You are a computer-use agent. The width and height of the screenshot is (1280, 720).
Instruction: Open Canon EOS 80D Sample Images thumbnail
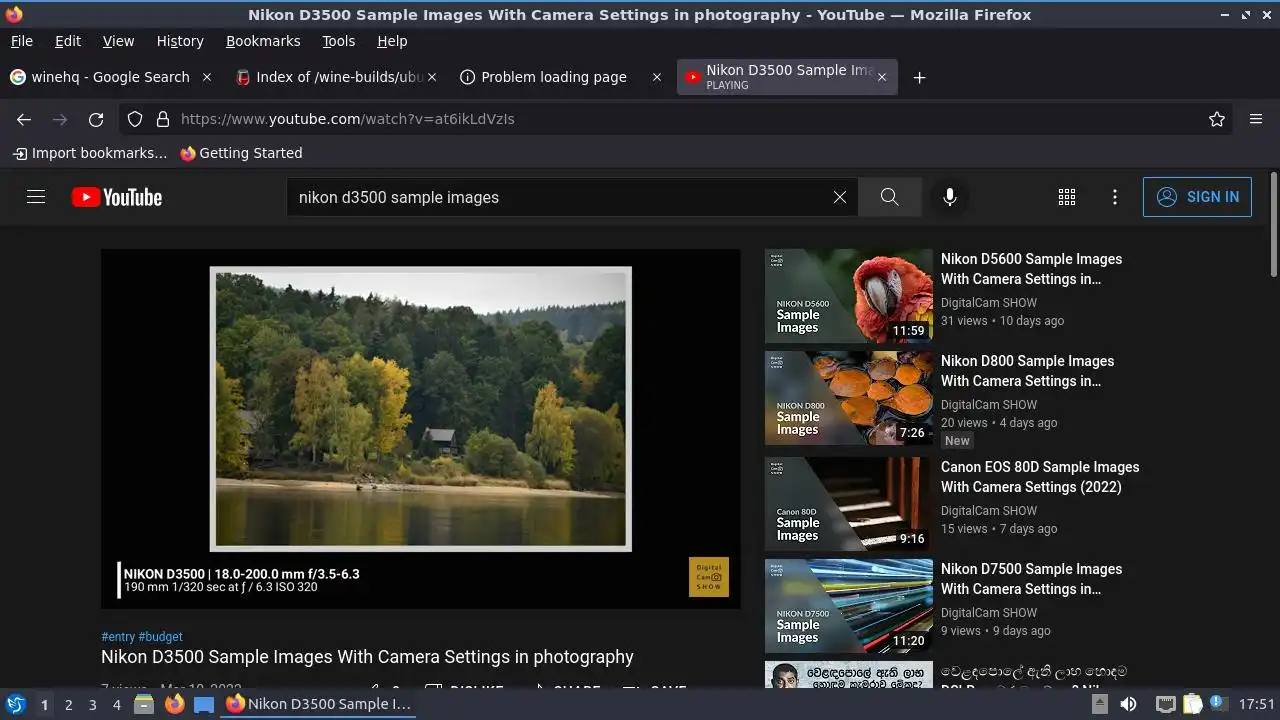(849, 504)
